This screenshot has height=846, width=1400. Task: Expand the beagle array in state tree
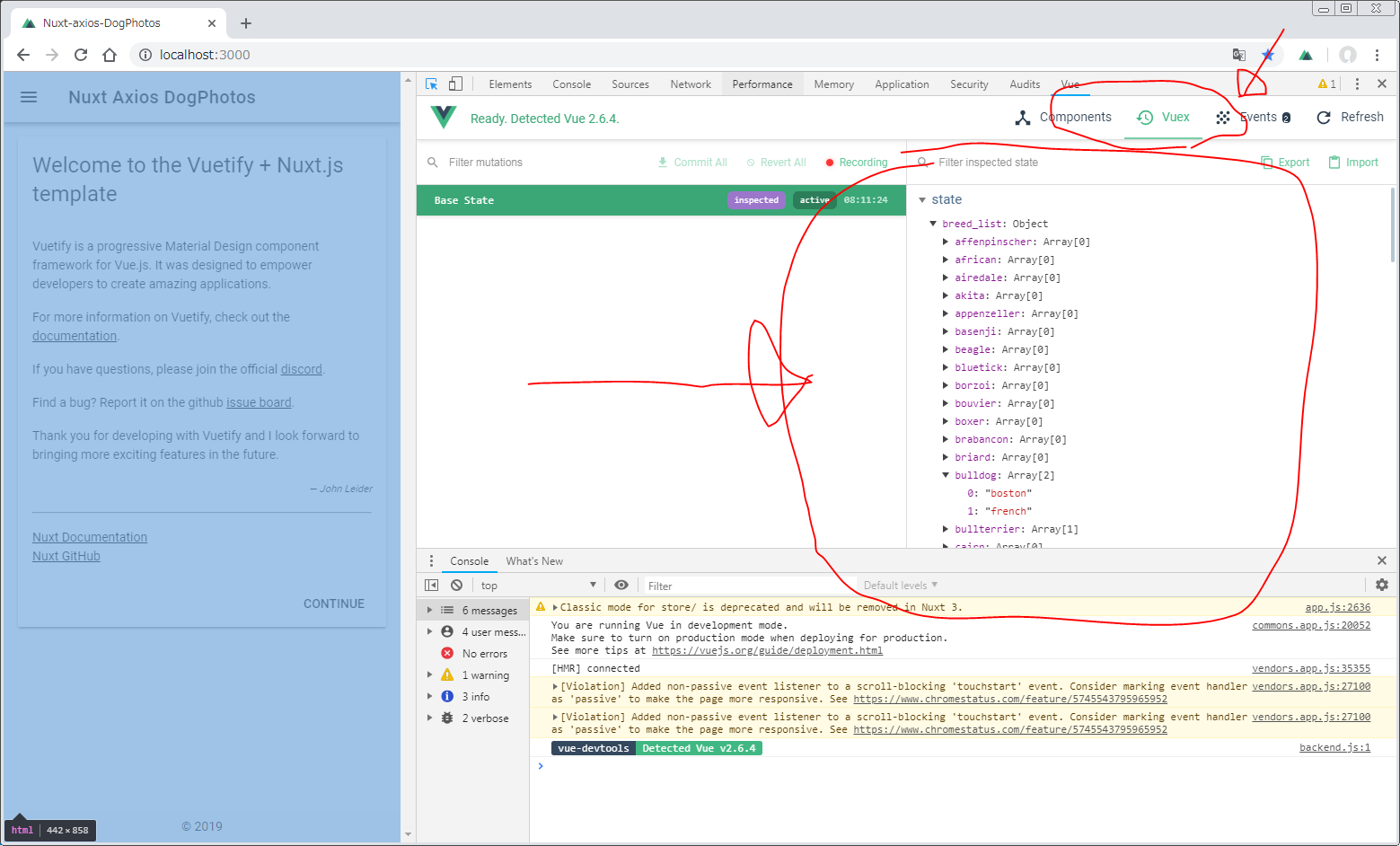[946, 349]
